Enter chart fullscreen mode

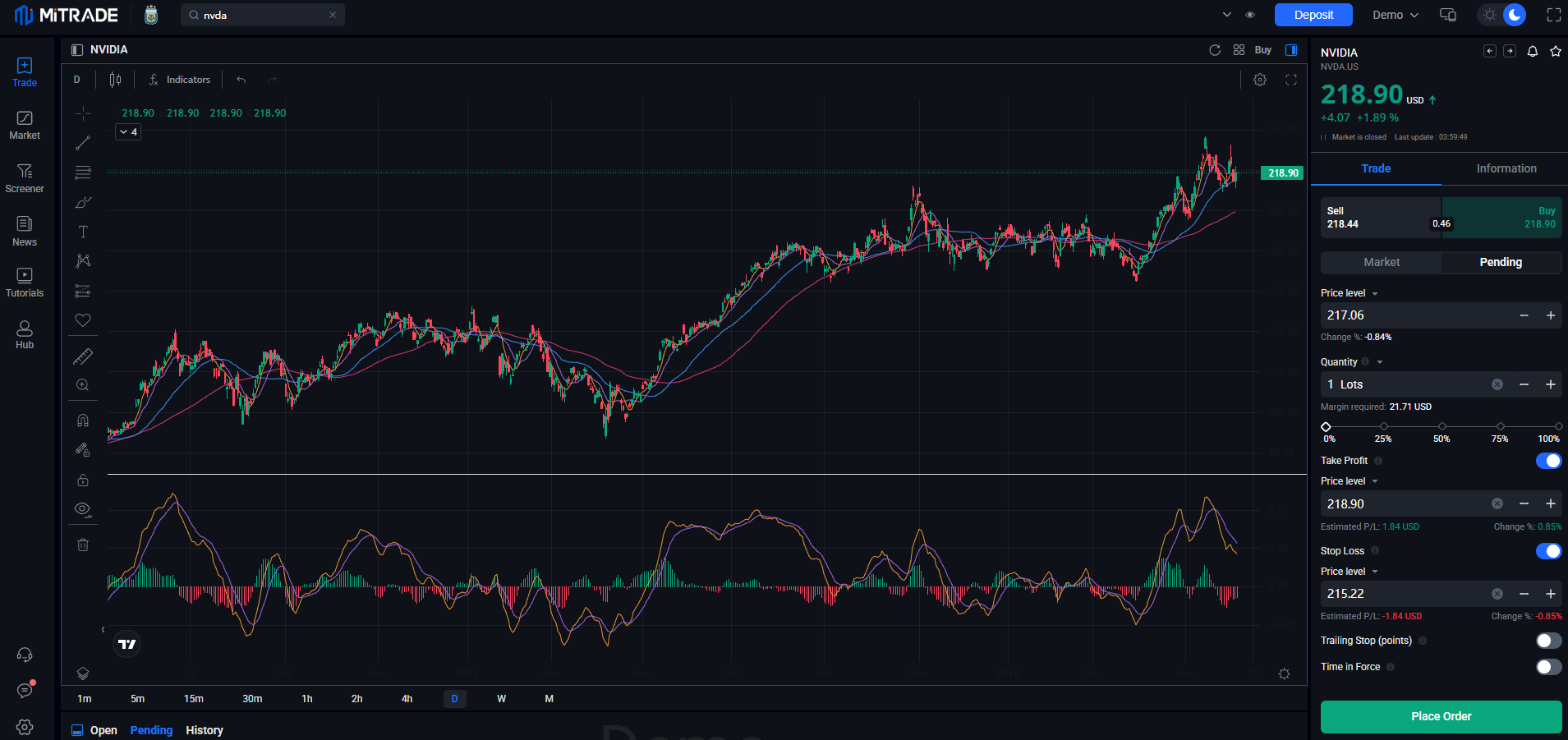[1291, 80]
